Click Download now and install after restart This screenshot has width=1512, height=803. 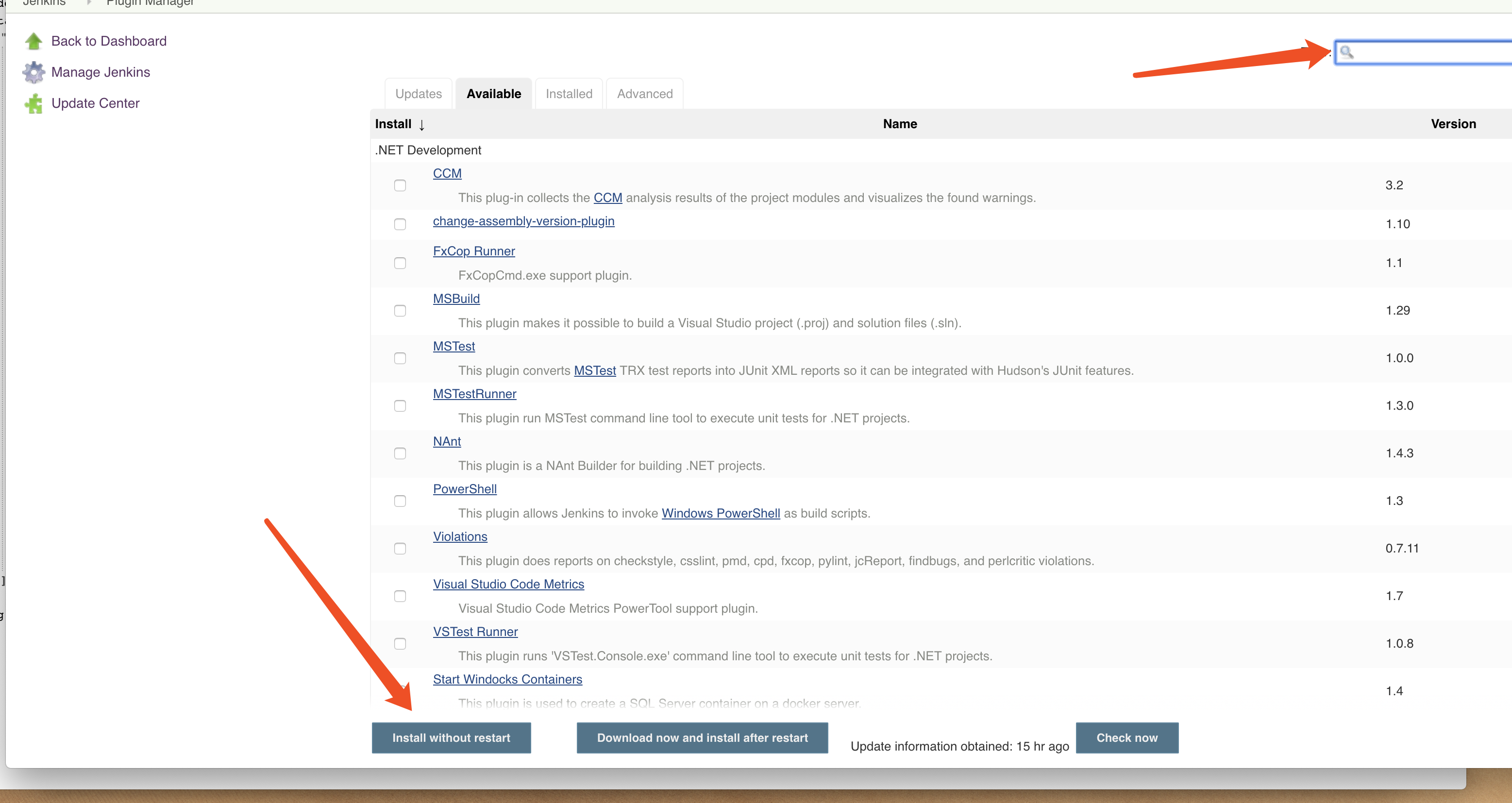tap(702, 738)
